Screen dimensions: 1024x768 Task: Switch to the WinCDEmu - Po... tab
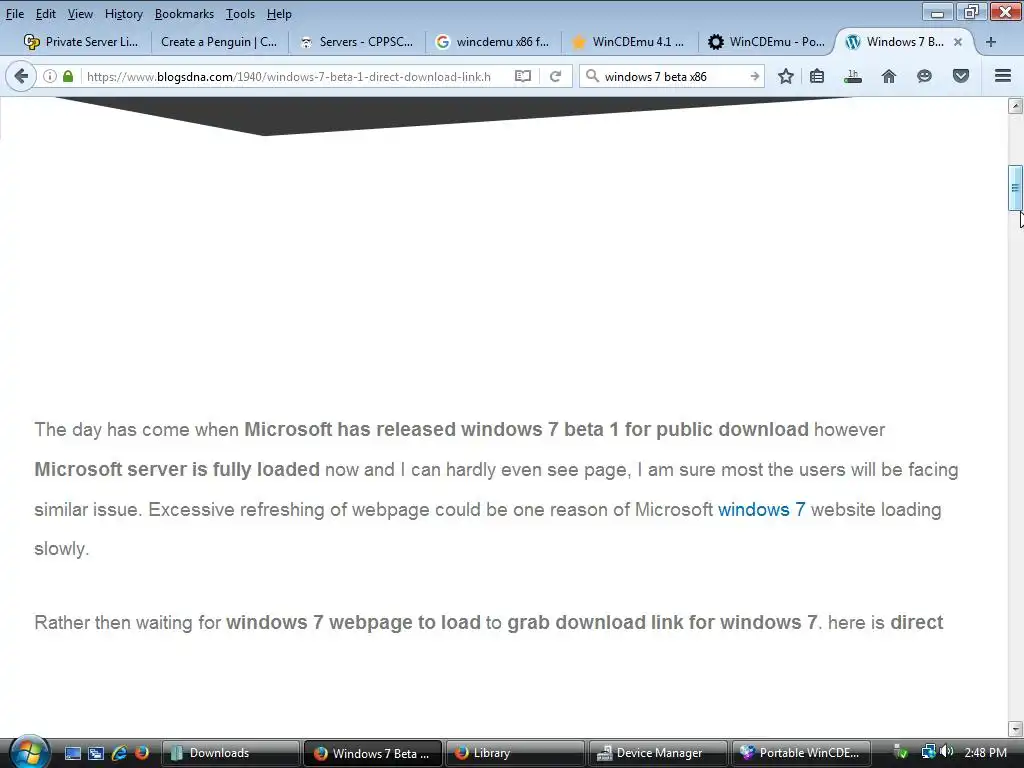[766, 42]
